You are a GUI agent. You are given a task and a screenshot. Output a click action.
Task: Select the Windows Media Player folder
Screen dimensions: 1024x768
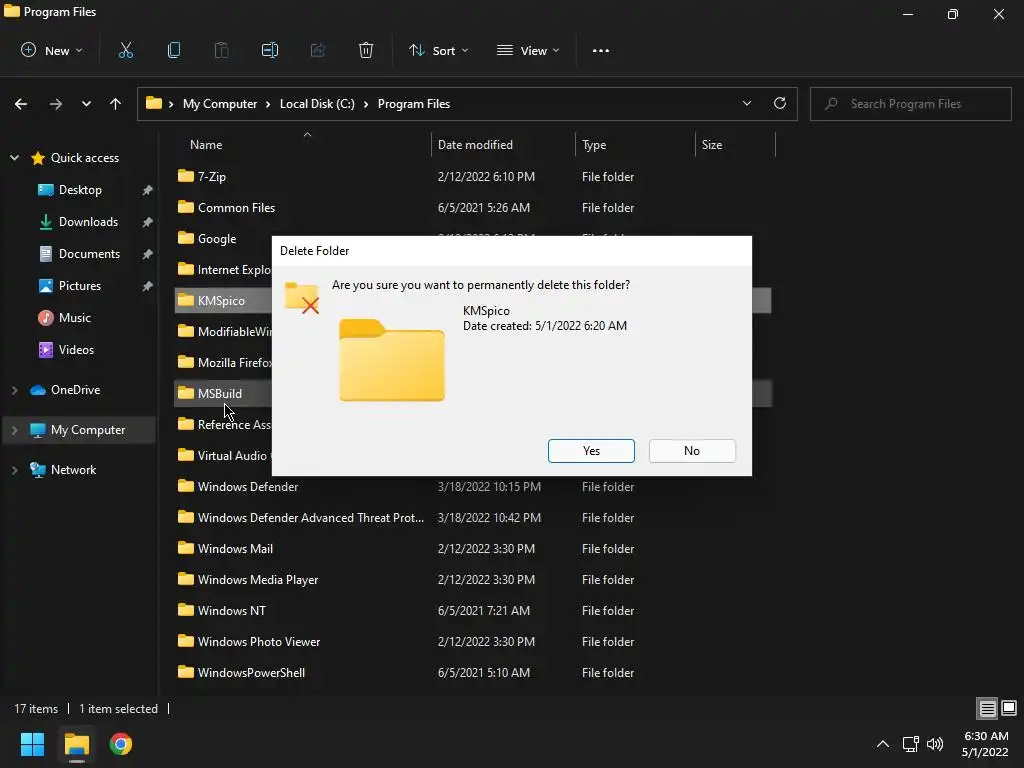pos(257,579)
